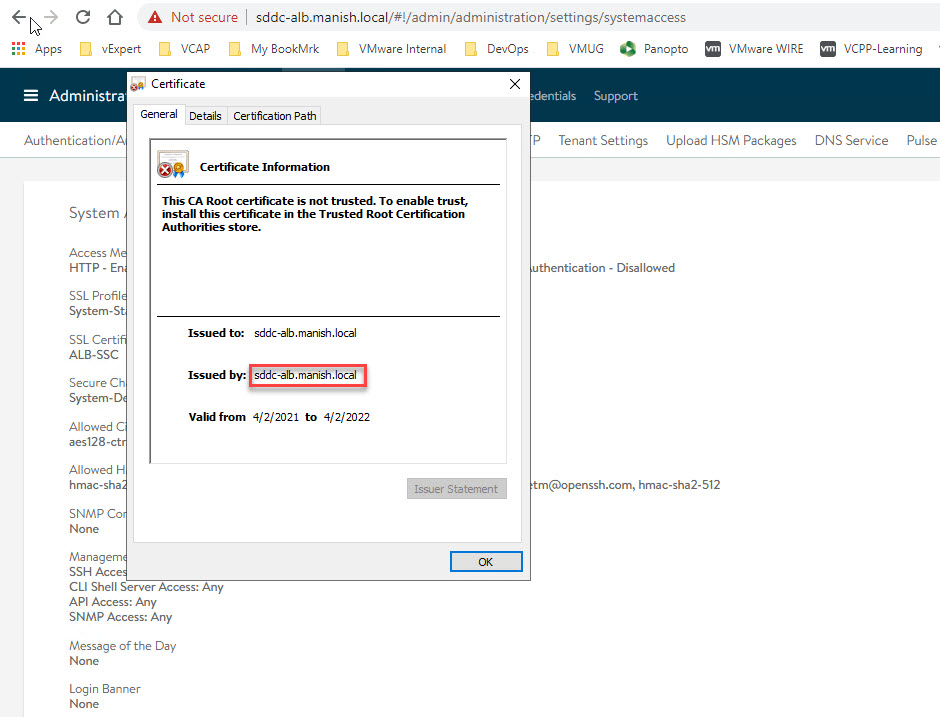The height and width of the screenshot is (717, 940).
Task: Open the VMware WIRE bookmark
Action: (x=754, y=49)
